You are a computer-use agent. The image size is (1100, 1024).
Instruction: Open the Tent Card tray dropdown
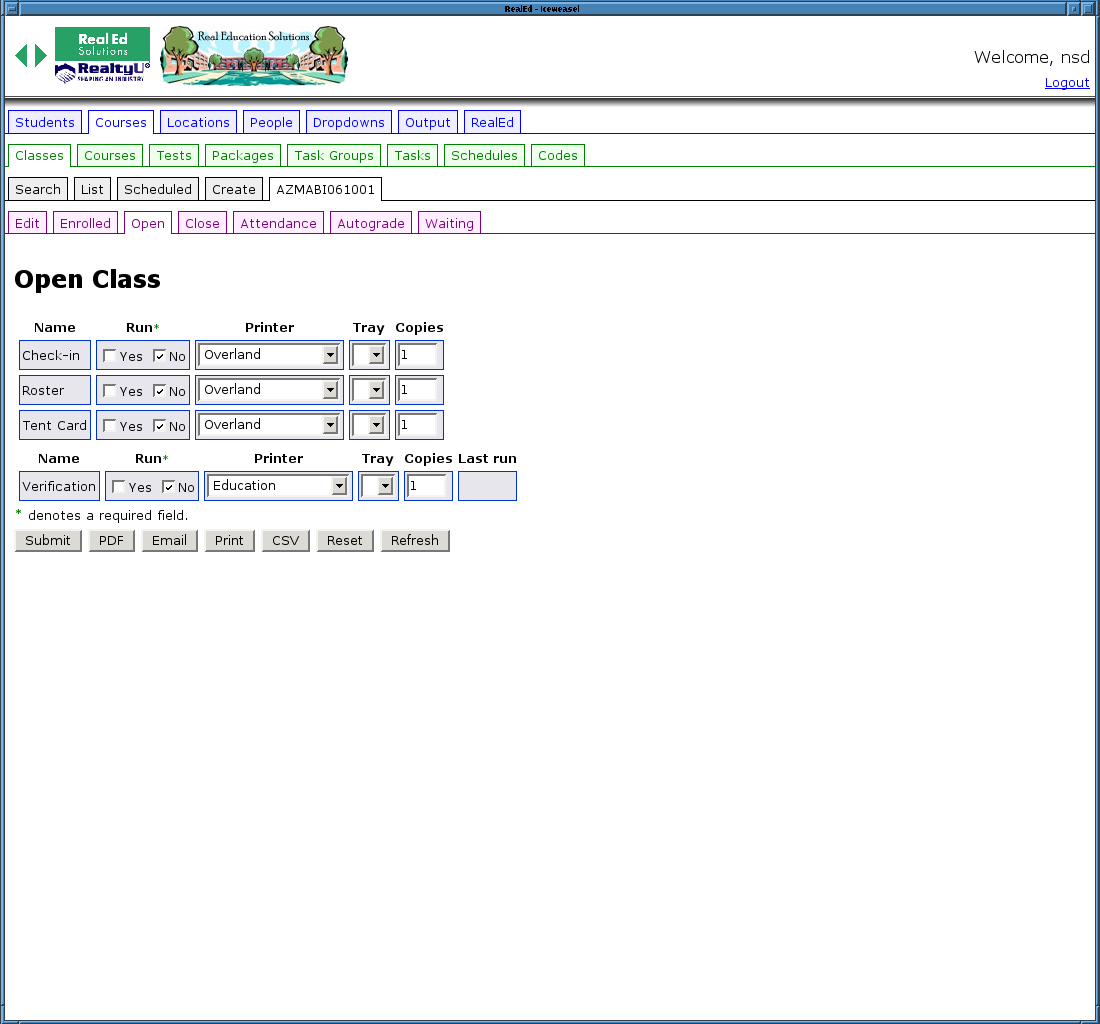369,425
